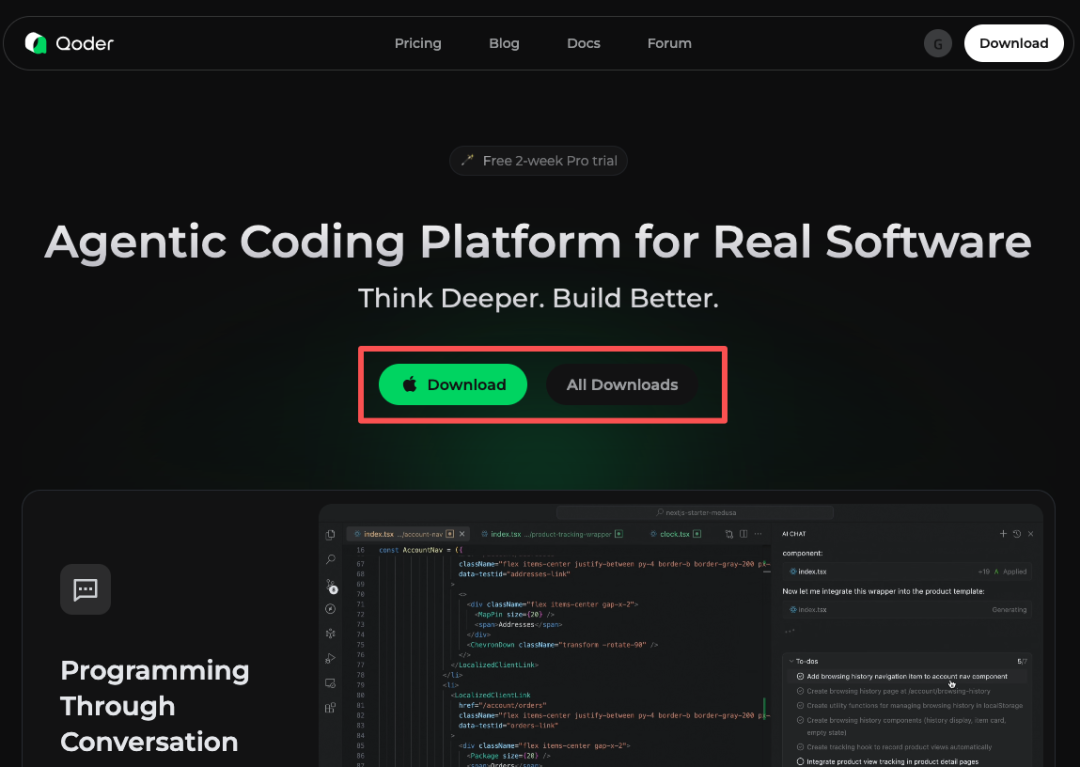The height and width of the screenshot is (767, 1080).
Task: Check the 'Integrate product view tracking' to-do
Action: (800, 761)
